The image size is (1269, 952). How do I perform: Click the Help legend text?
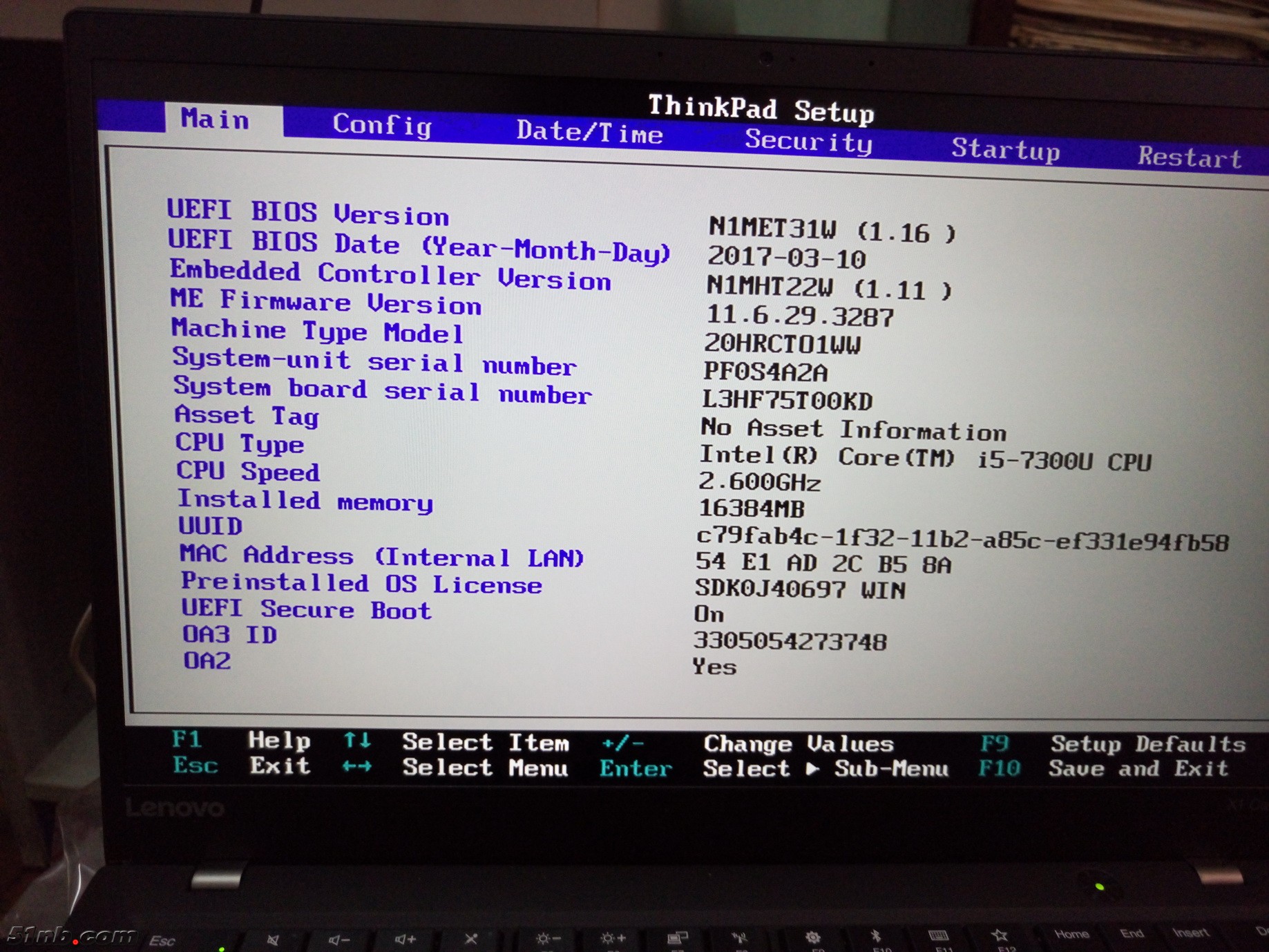click(x=279, y=741)
